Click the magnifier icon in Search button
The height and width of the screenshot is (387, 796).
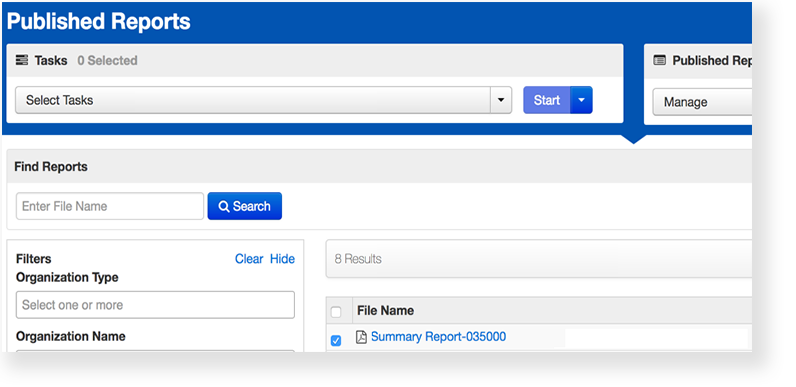tap(224, 206)
